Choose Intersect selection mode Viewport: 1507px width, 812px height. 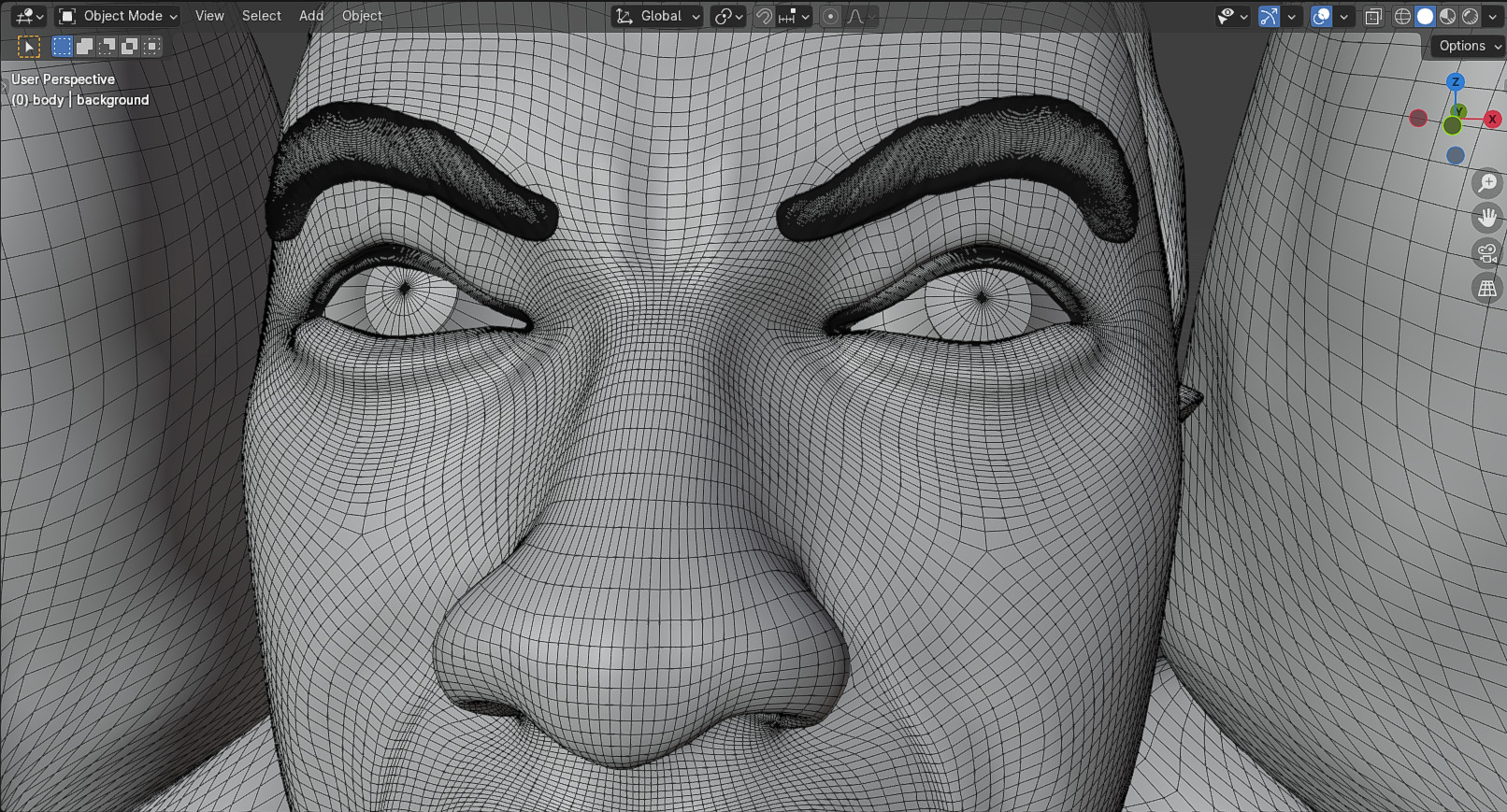tap(151, 46)
